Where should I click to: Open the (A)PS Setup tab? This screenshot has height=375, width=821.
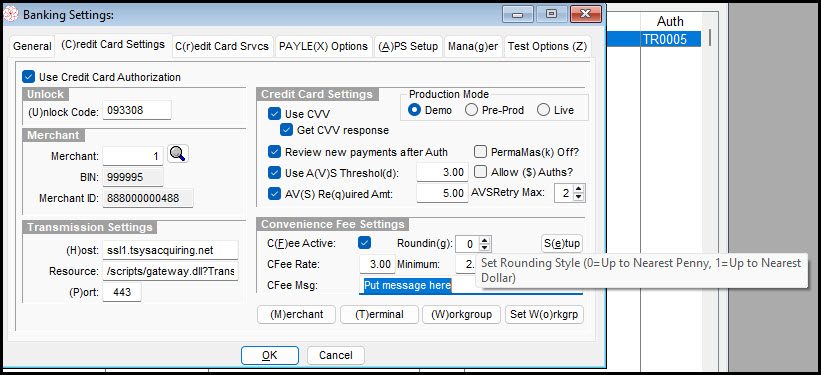click(x=408, y=46)
